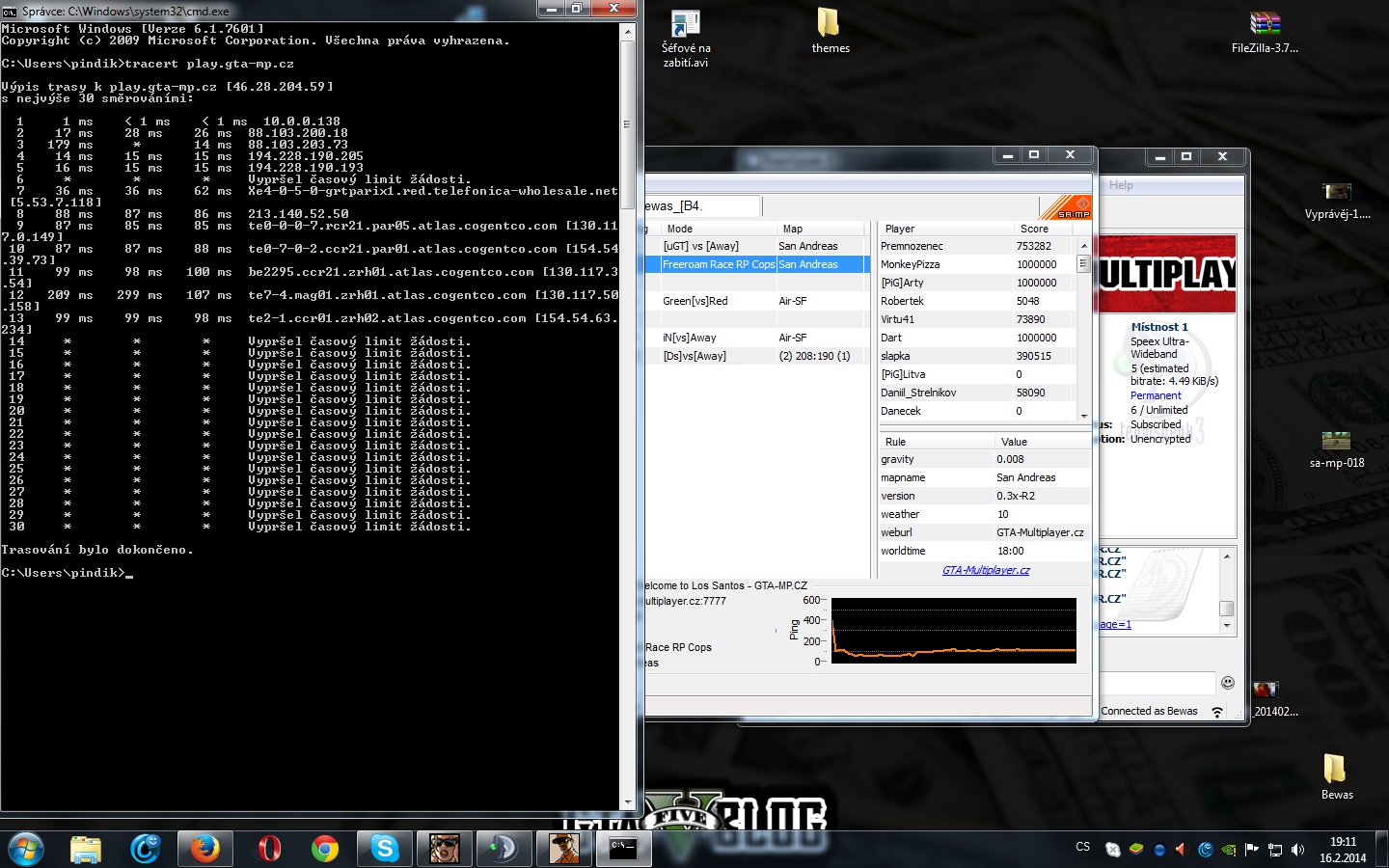This screenshot has width=1389, height=868.
Task: Click the weburl rule row
Action: pyautogui.click(x=984, y=532)
